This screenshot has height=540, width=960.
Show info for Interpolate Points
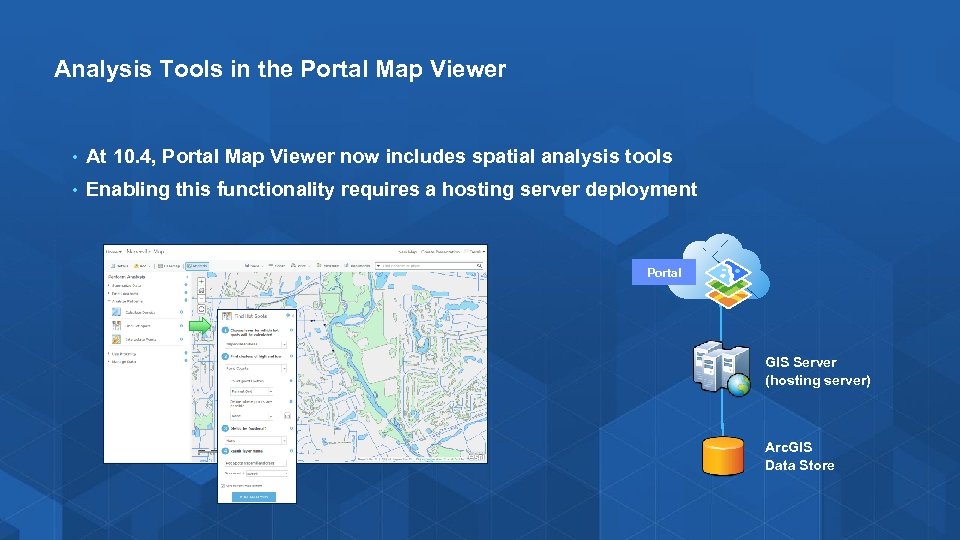pos(181,339)
